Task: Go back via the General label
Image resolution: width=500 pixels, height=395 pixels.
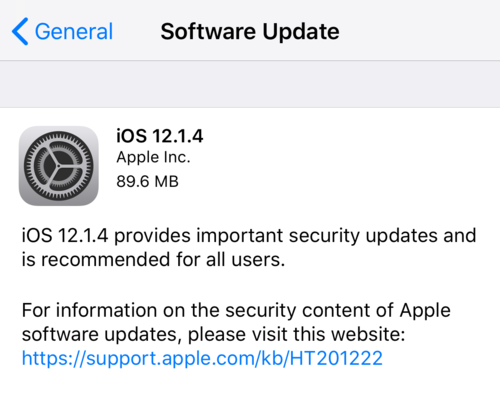Action: click(x=74, y=32)
